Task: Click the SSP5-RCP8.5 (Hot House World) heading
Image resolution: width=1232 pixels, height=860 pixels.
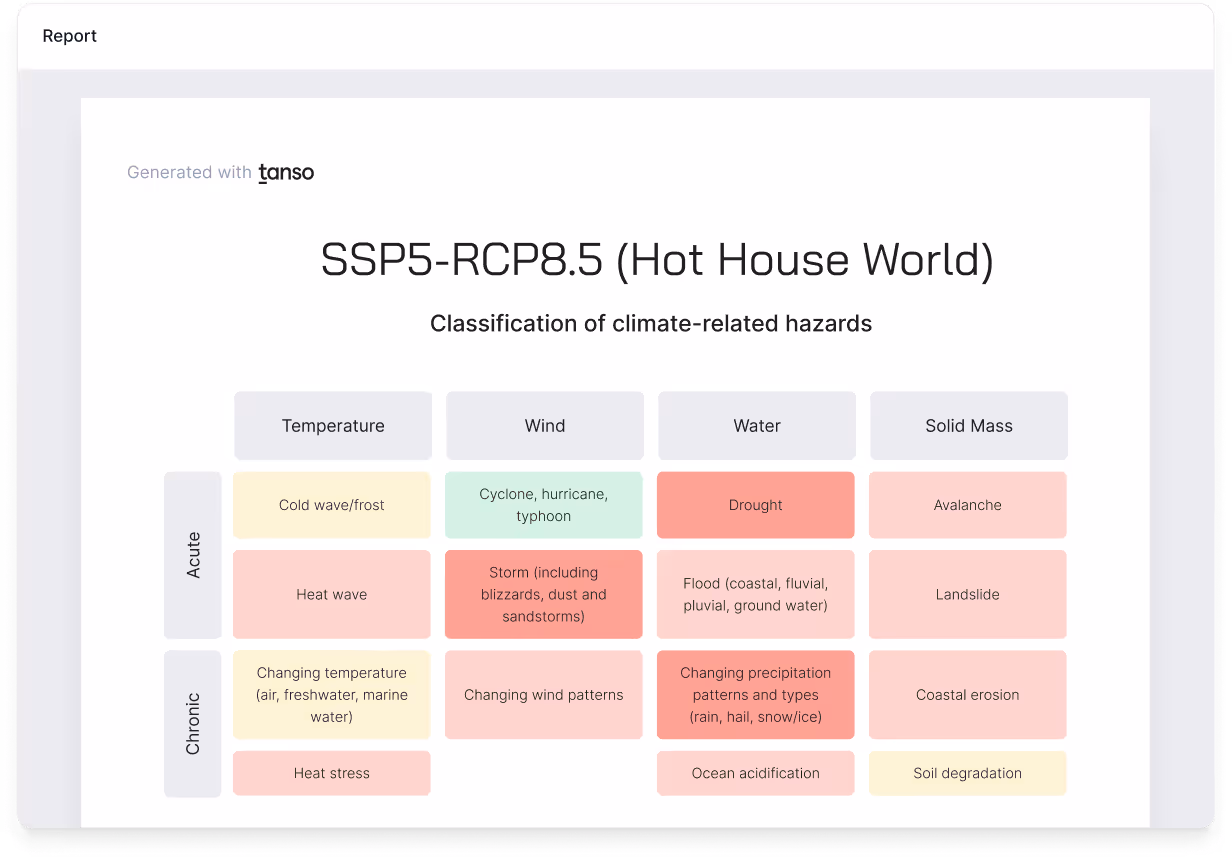Action: [x=657, y=261]
